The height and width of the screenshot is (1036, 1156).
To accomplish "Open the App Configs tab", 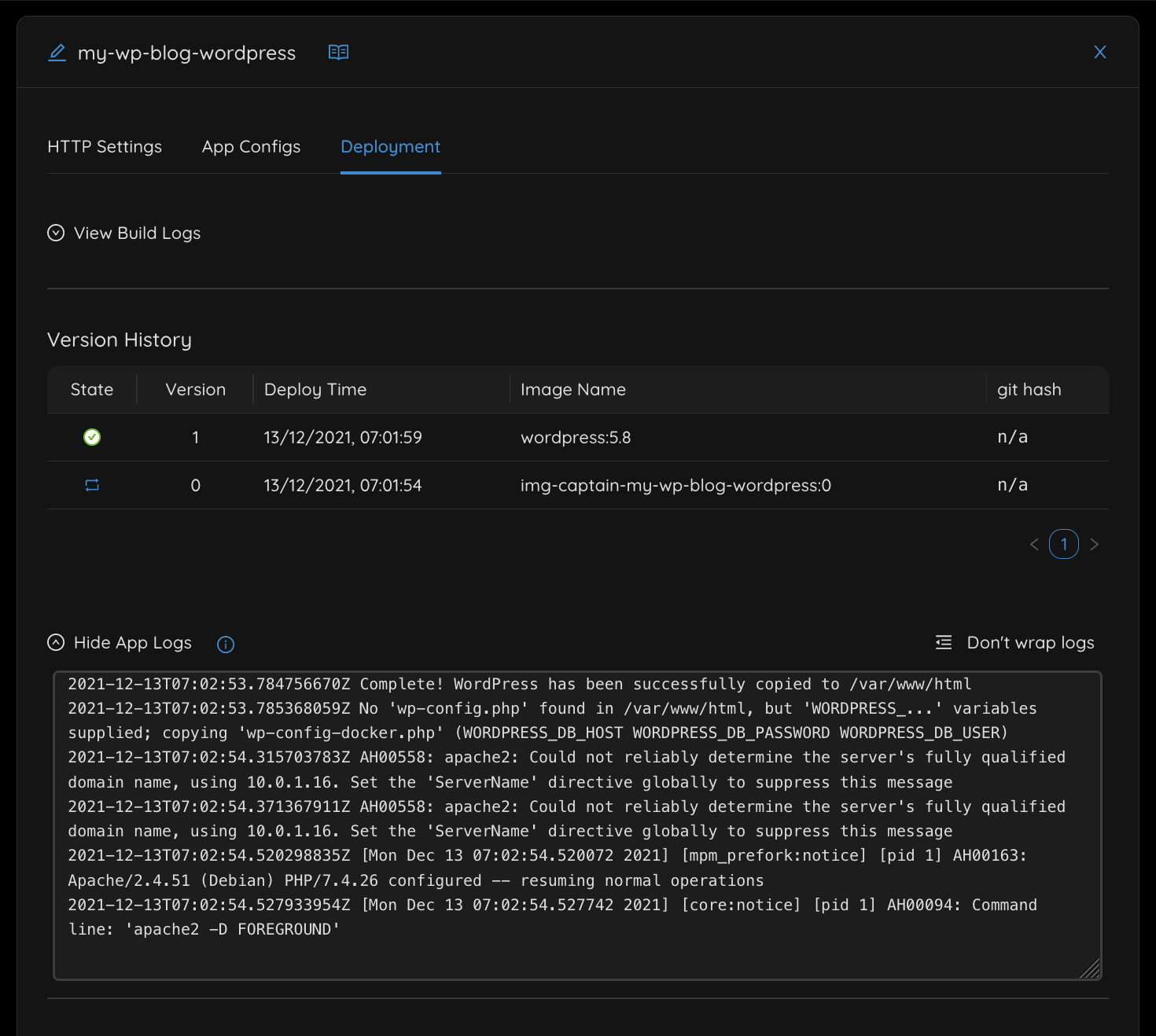I will (251, 146).
